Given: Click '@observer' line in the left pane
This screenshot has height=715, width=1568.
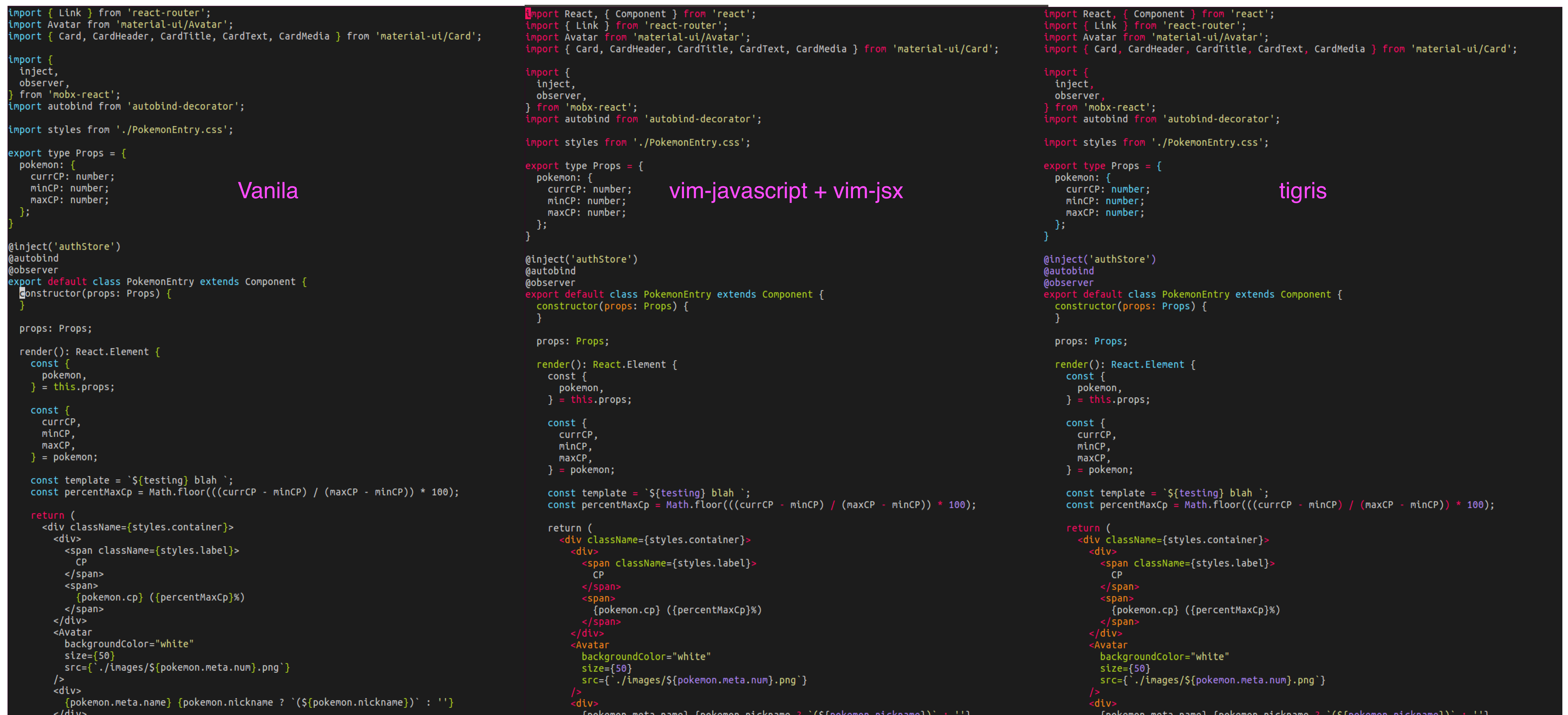Looking at the screenshot, I should click(x=33, y=270).
